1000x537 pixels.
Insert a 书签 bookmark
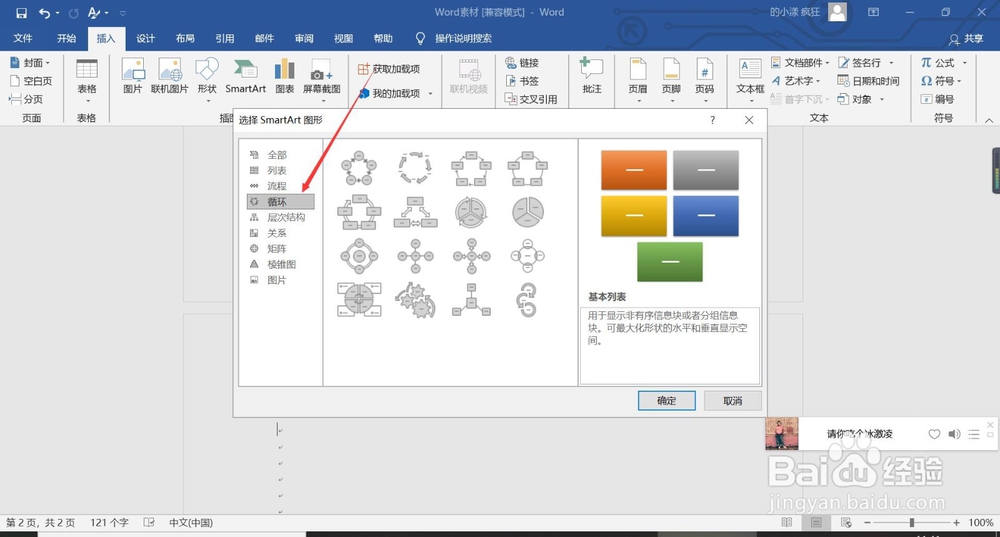[522, 81]
